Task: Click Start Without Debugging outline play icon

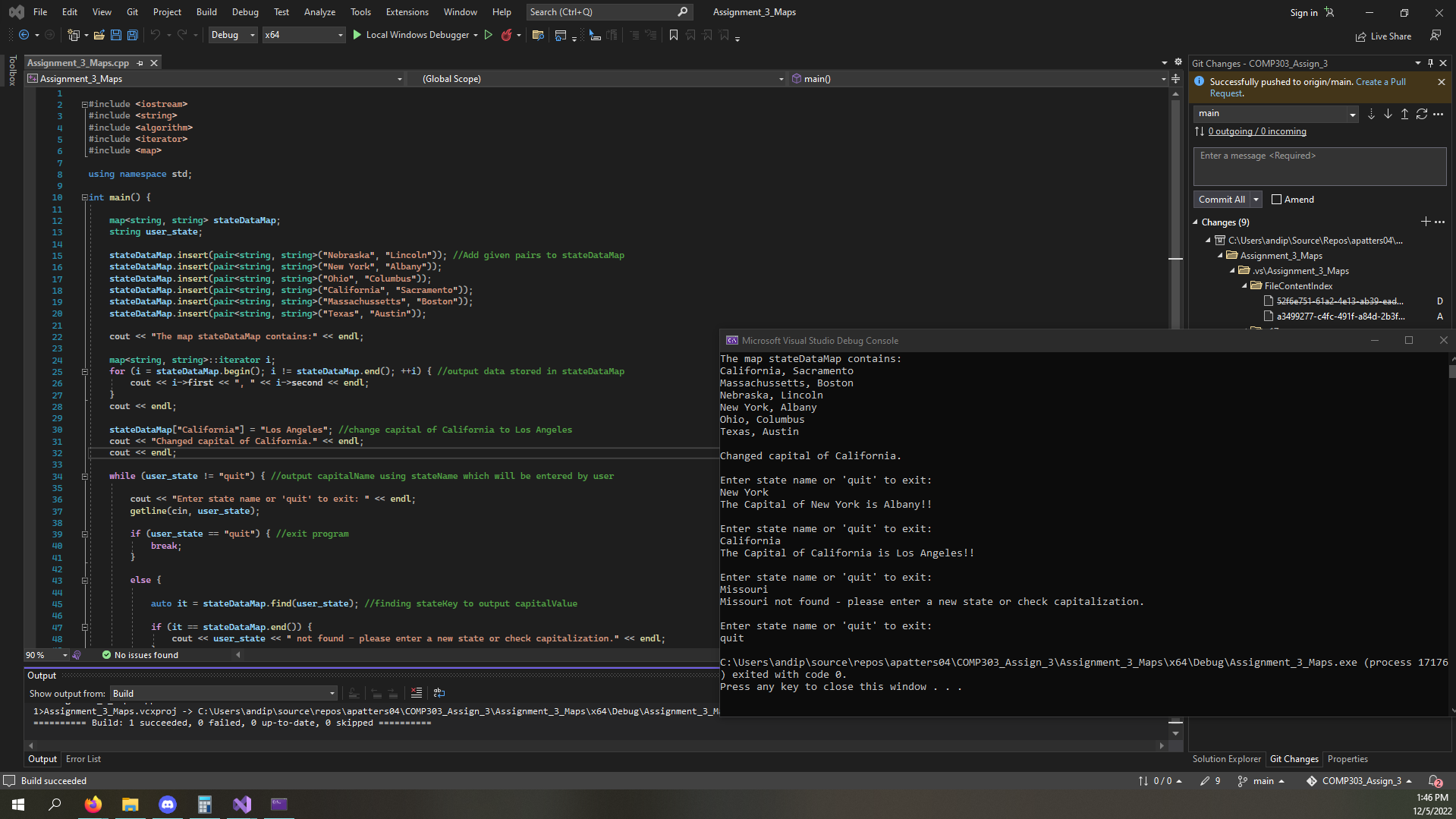Action: pos(489,35)
